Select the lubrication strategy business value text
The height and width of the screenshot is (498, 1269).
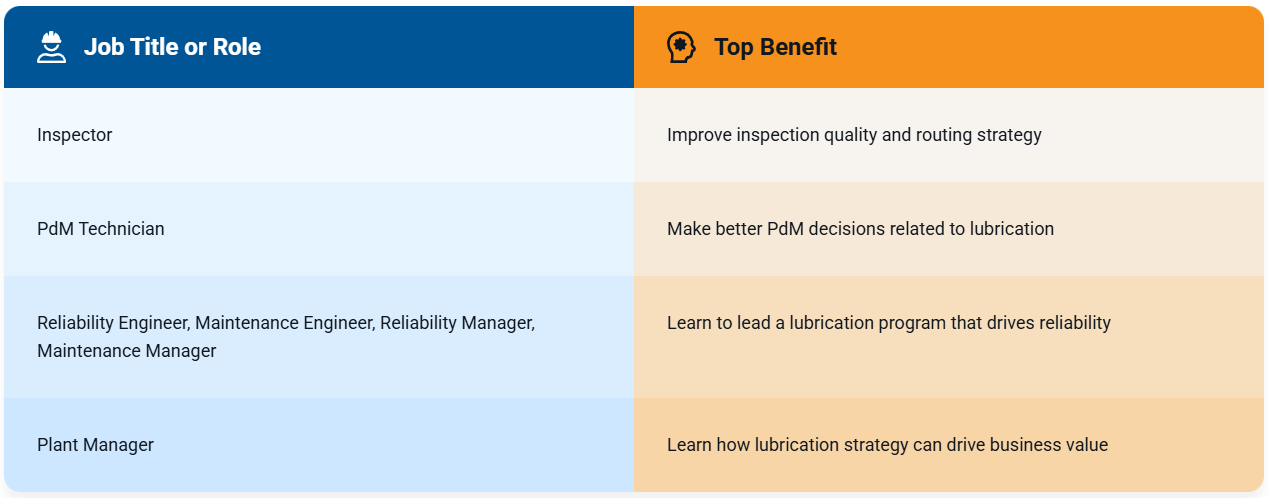pyautogui.click(x=887, y=445)
